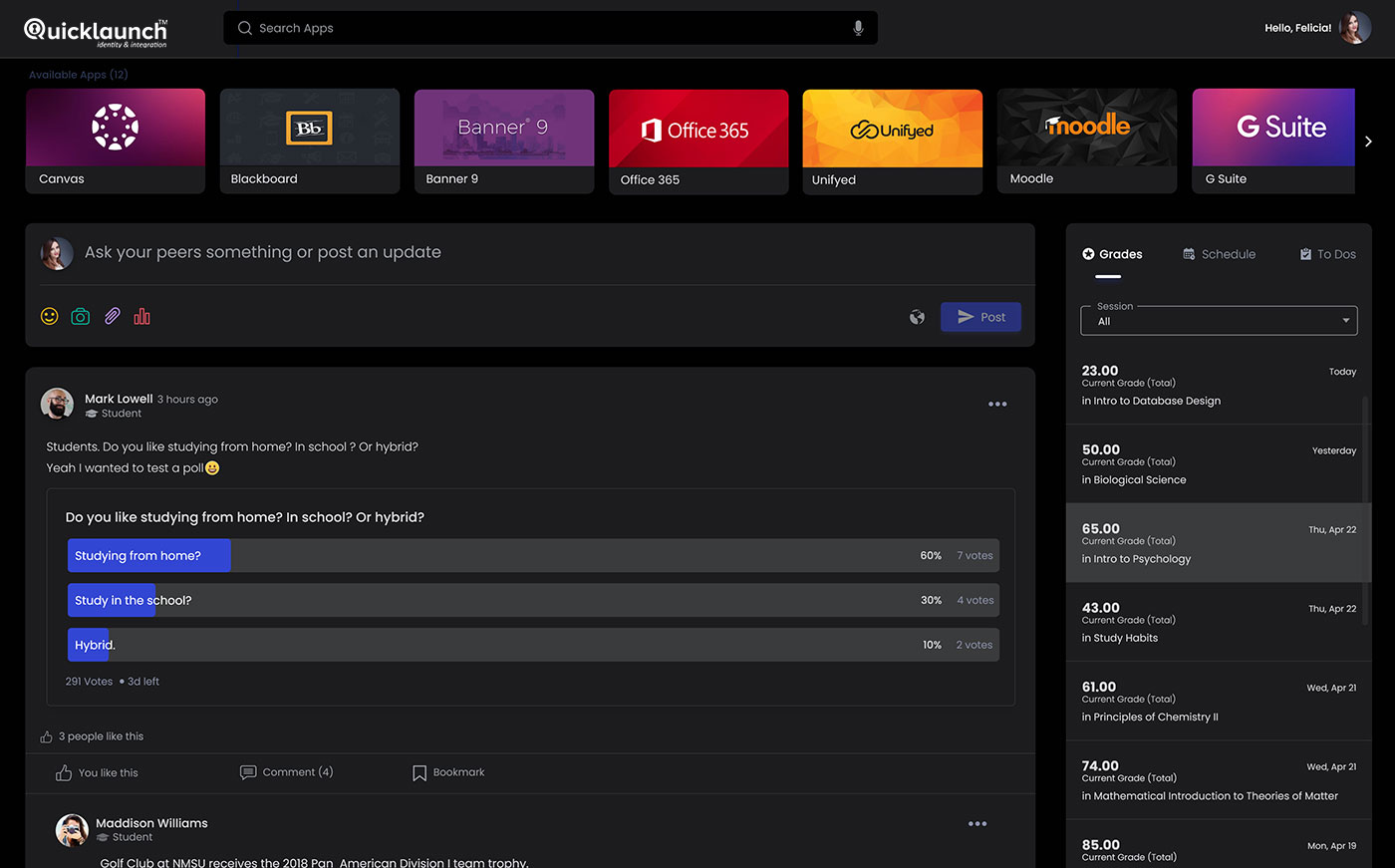Open Maddison Williams' post options menu

(977, 824)
